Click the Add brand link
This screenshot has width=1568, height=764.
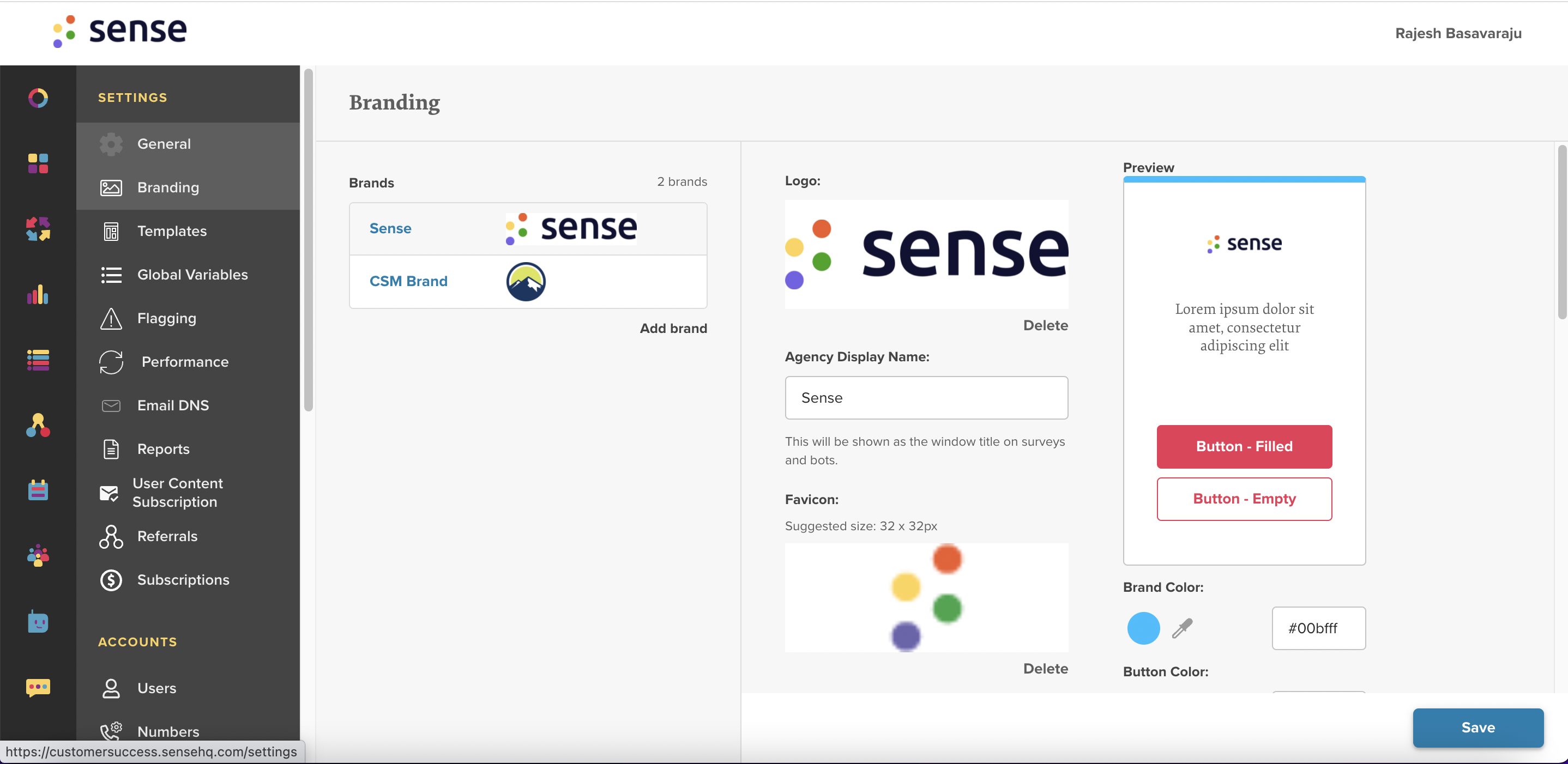[673, 328]
